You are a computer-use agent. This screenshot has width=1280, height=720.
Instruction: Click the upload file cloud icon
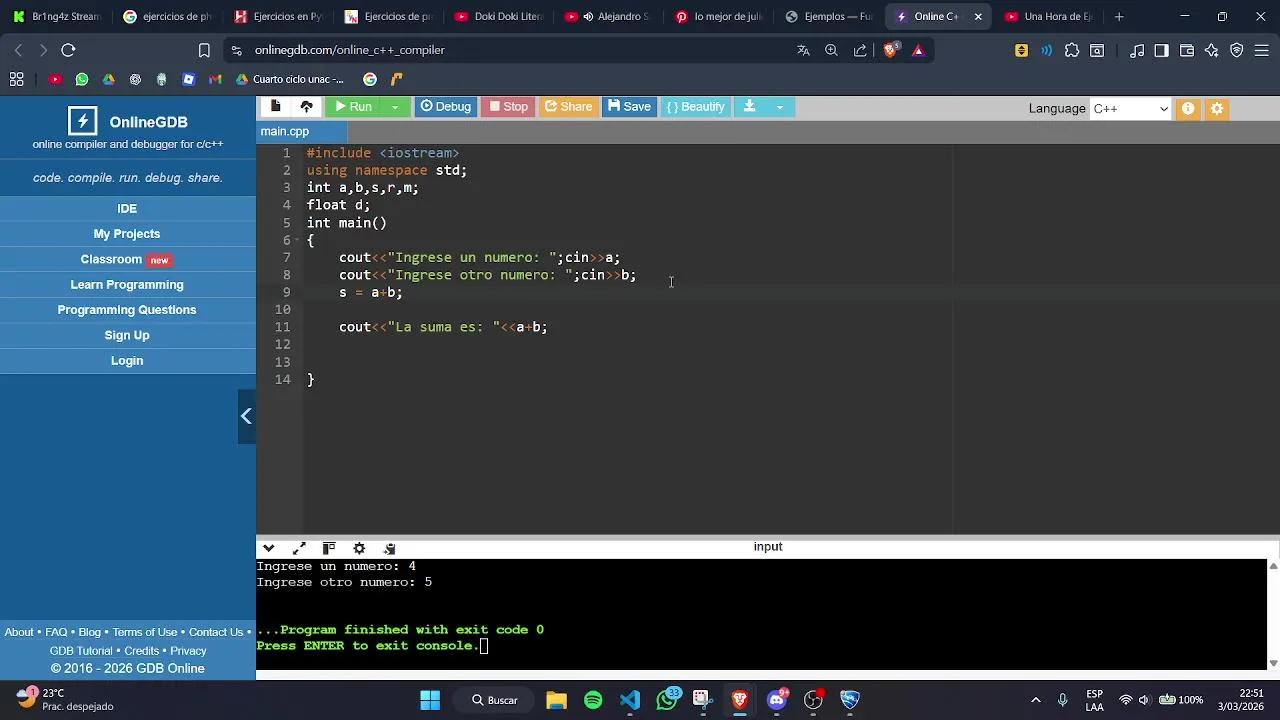(x=307, y=107)
